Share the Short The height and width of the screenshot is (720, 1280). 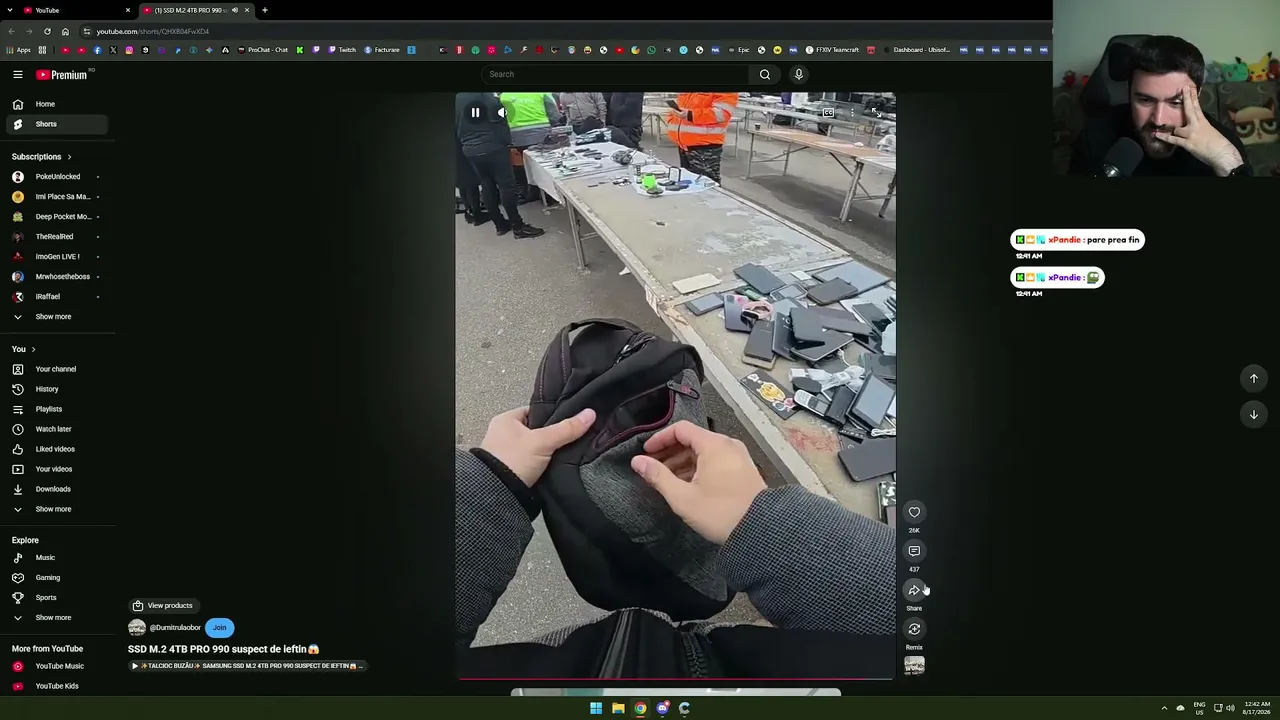[x=914, y=590]
